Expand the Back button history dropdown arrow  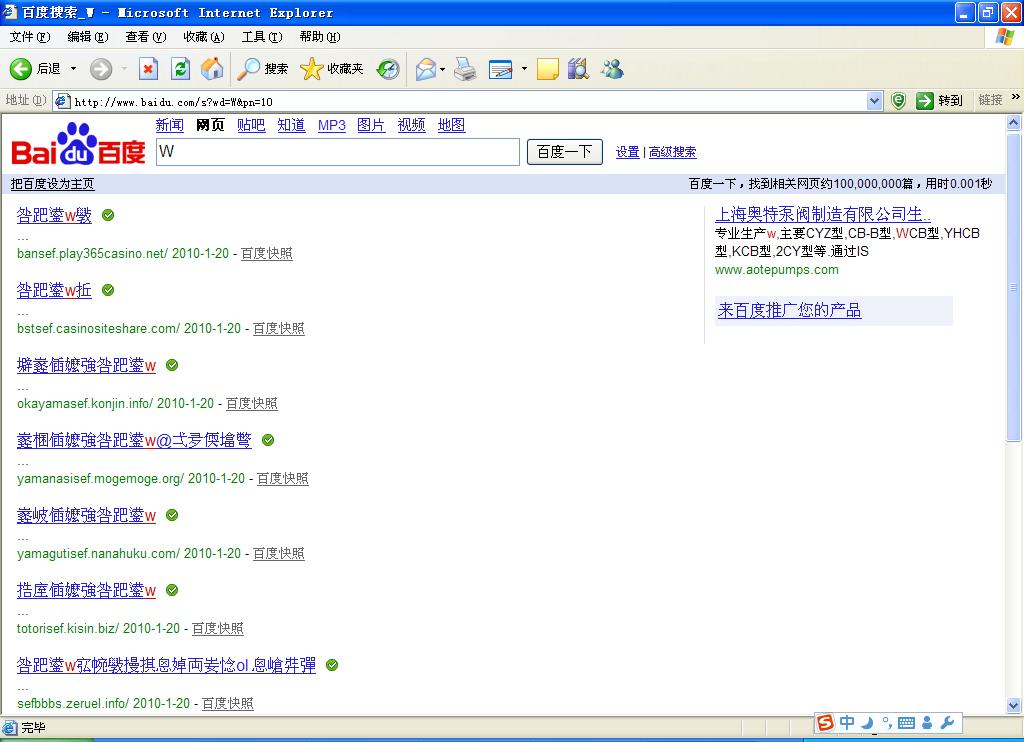[73, 69]
